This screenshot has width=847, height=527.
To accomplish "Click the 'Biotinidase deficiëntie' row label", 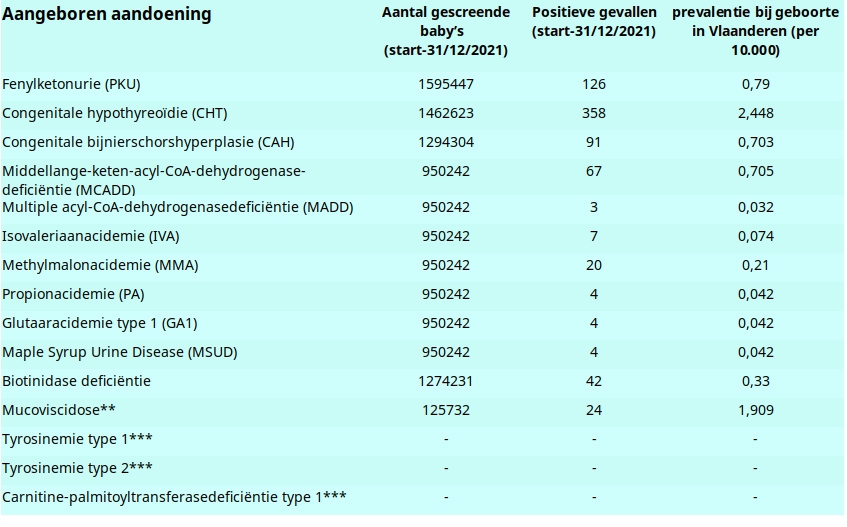I will coord(76,382).
